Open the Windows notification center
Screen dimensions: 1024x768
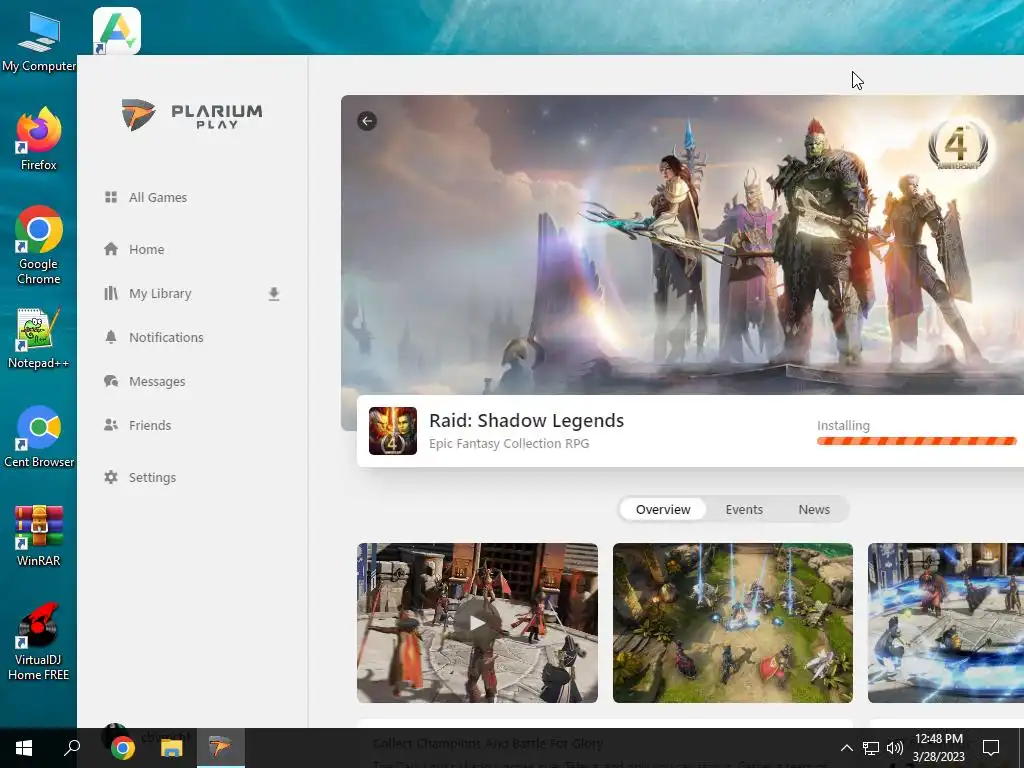991,748
